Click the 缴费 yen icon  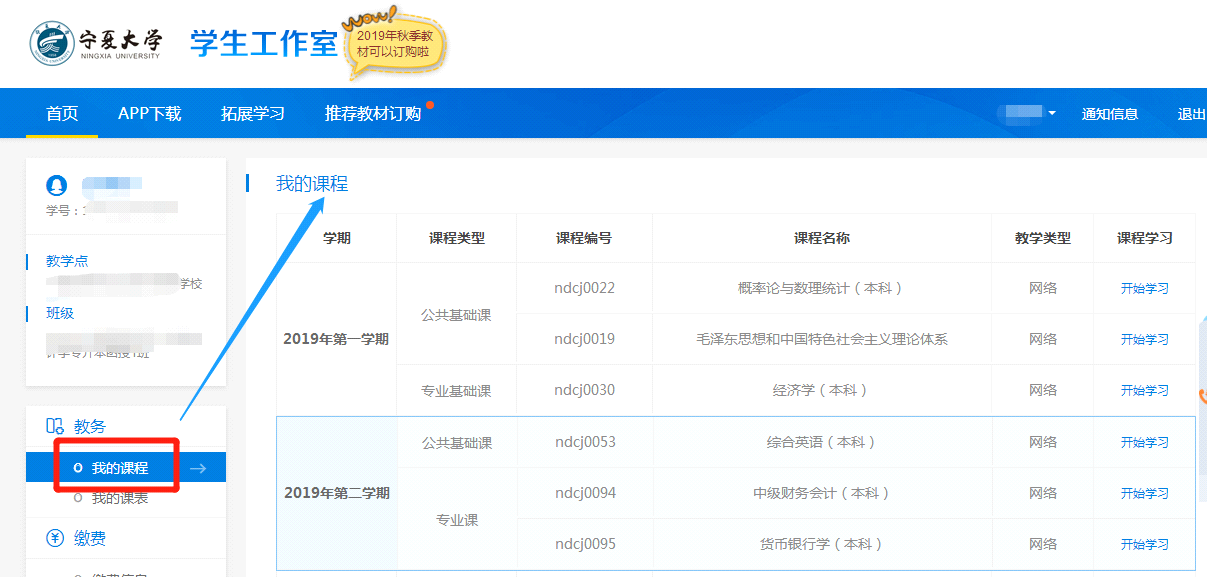(55, 539)
